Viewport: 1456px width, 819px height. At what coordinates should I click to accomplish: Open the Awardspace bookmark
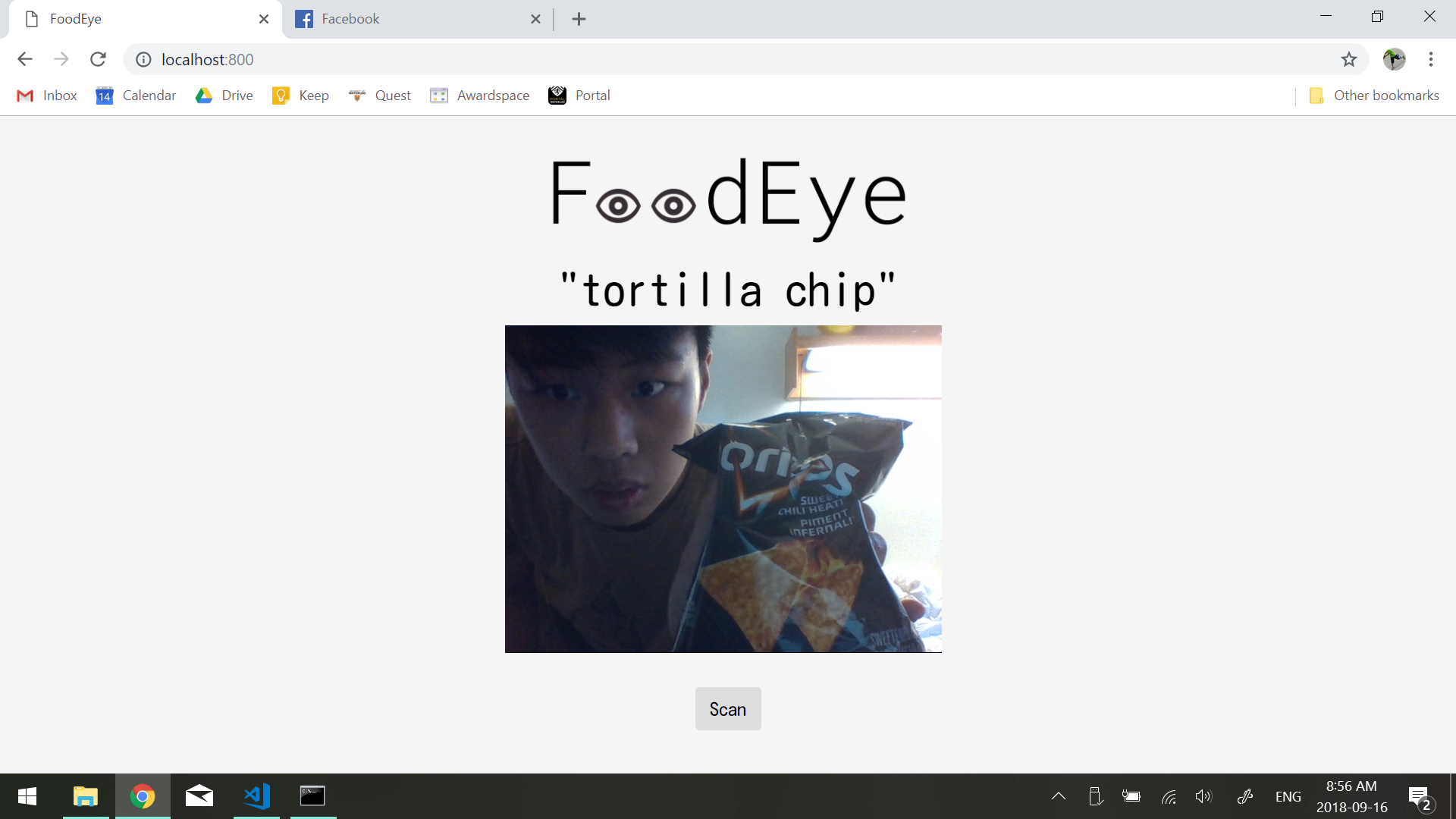pos(480,96)
